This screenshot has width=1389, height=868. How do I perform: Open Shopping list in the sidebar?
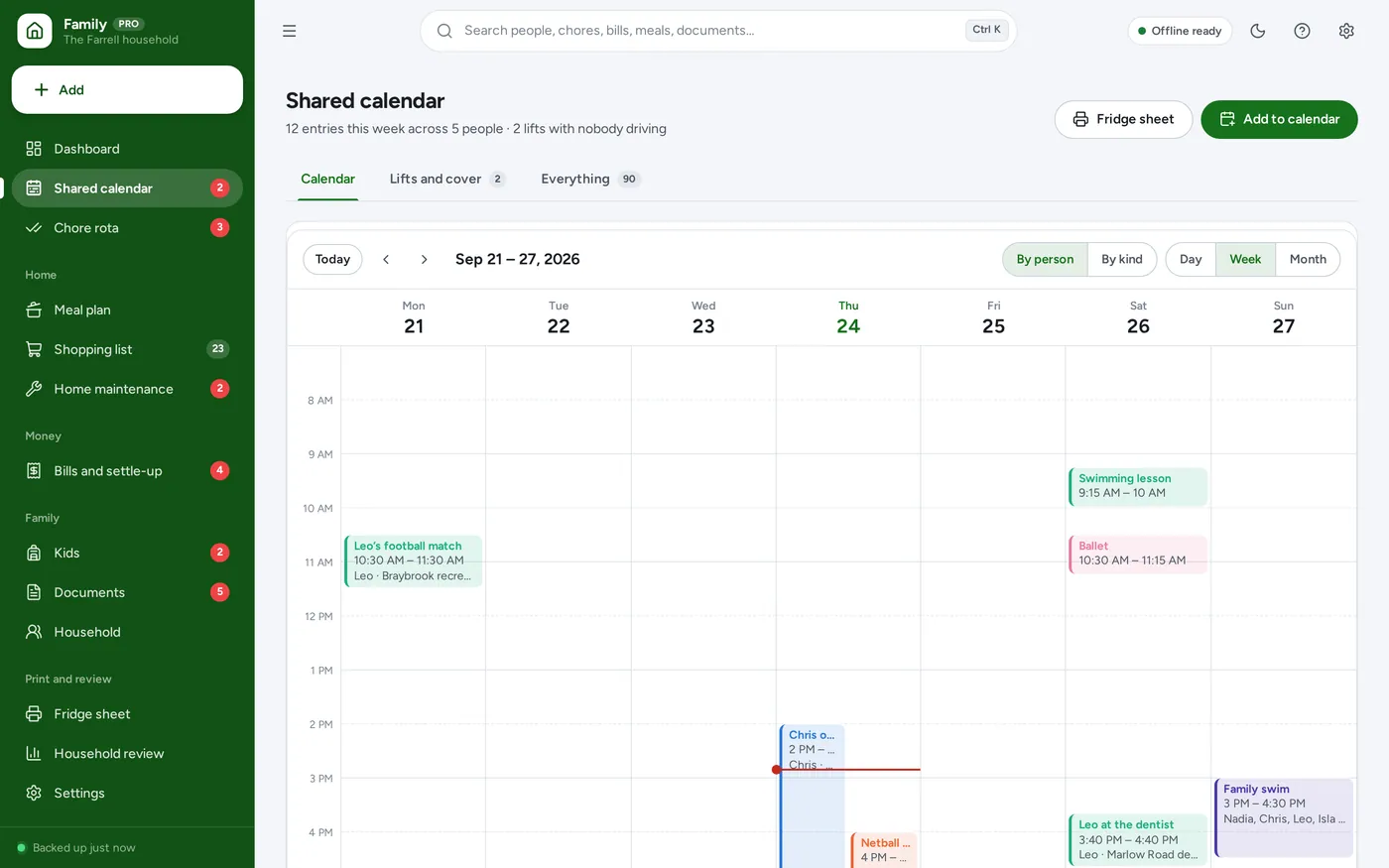pos(127,349)
